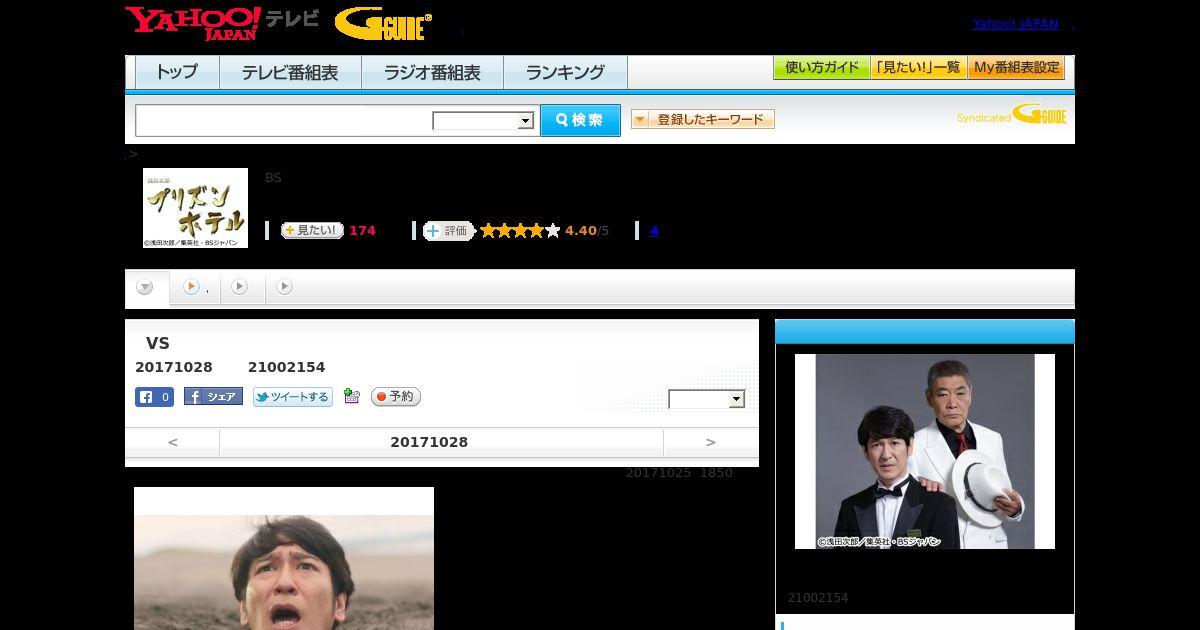Open the 「見たい!」一覧 button
Image resolution: width=1200 pixels, height=630 pixels.
tap(919, 68)
